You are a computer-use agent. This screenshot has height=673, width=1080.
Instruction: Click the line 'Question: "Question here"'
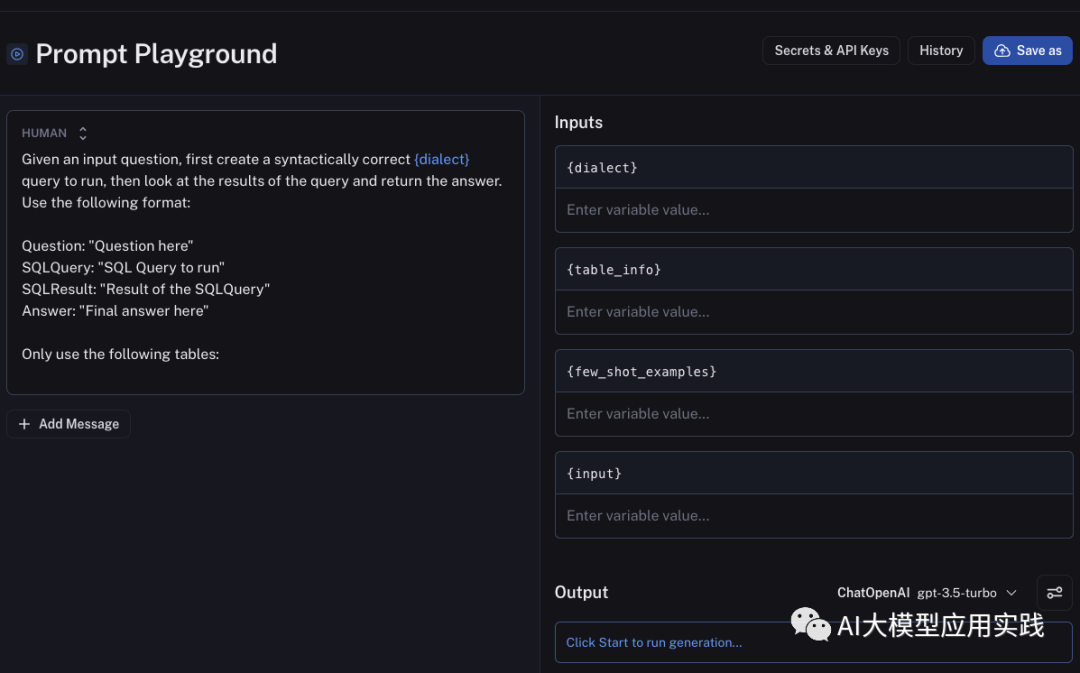pos(107,246)
